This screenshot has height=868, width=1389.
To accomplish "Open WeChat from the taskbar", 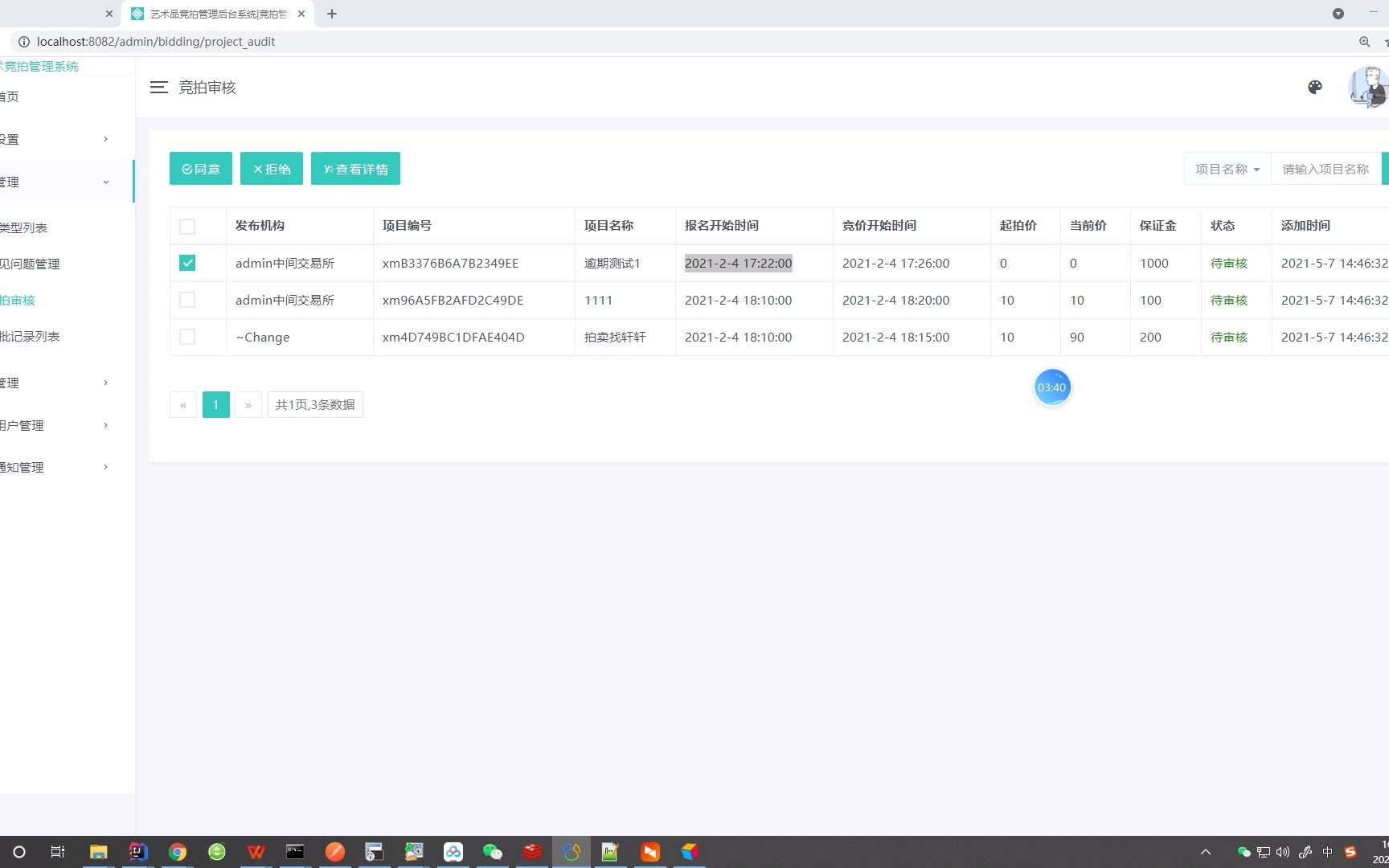I will click(493, 852).
